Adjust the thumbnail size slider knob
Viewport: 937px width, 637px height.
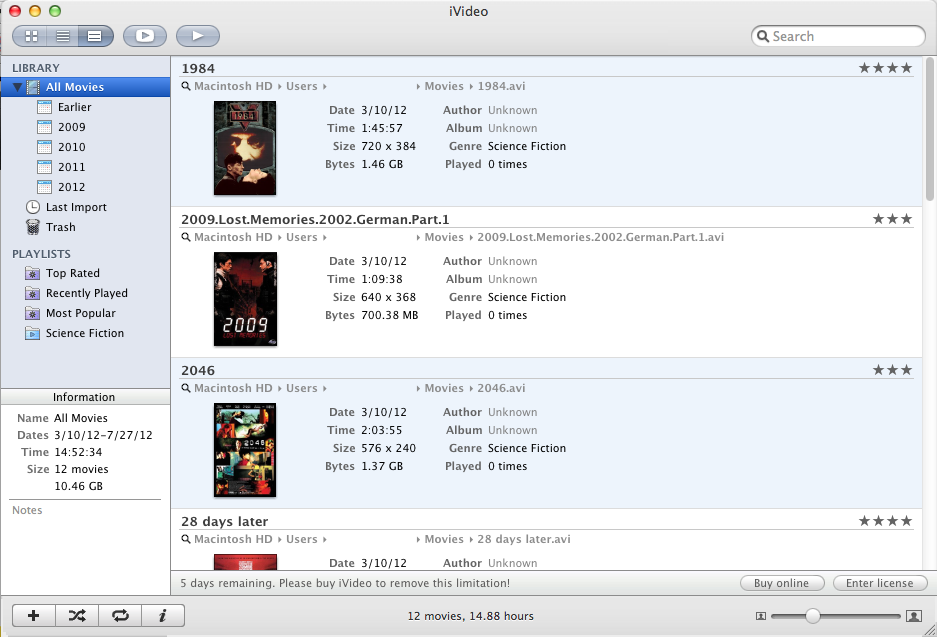click(x=812, y=615)
